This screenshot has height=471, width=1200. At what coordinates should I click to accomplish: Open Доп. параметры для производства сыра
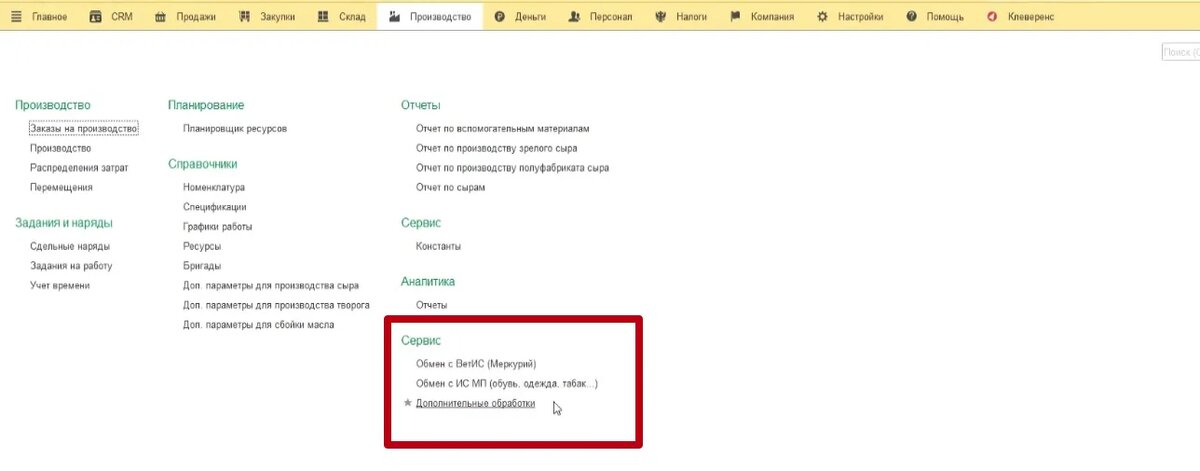[x=271, y=285]
